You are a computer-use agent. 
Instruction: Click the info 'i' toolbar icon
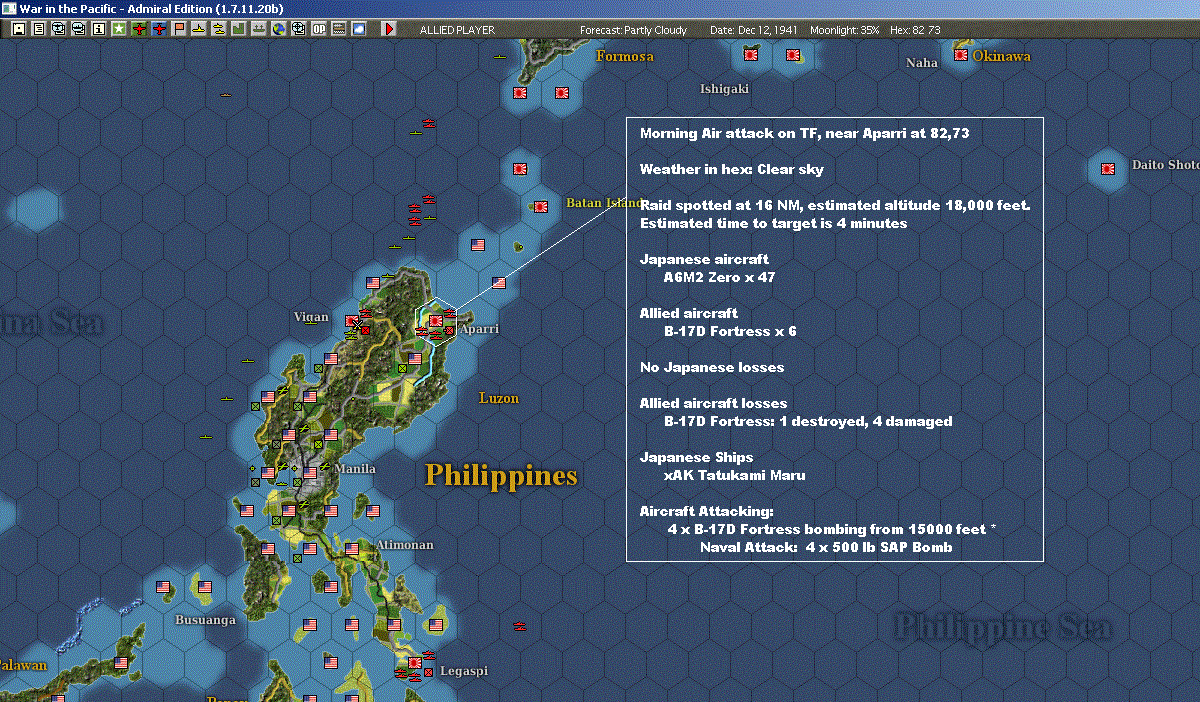coord(99,29)
